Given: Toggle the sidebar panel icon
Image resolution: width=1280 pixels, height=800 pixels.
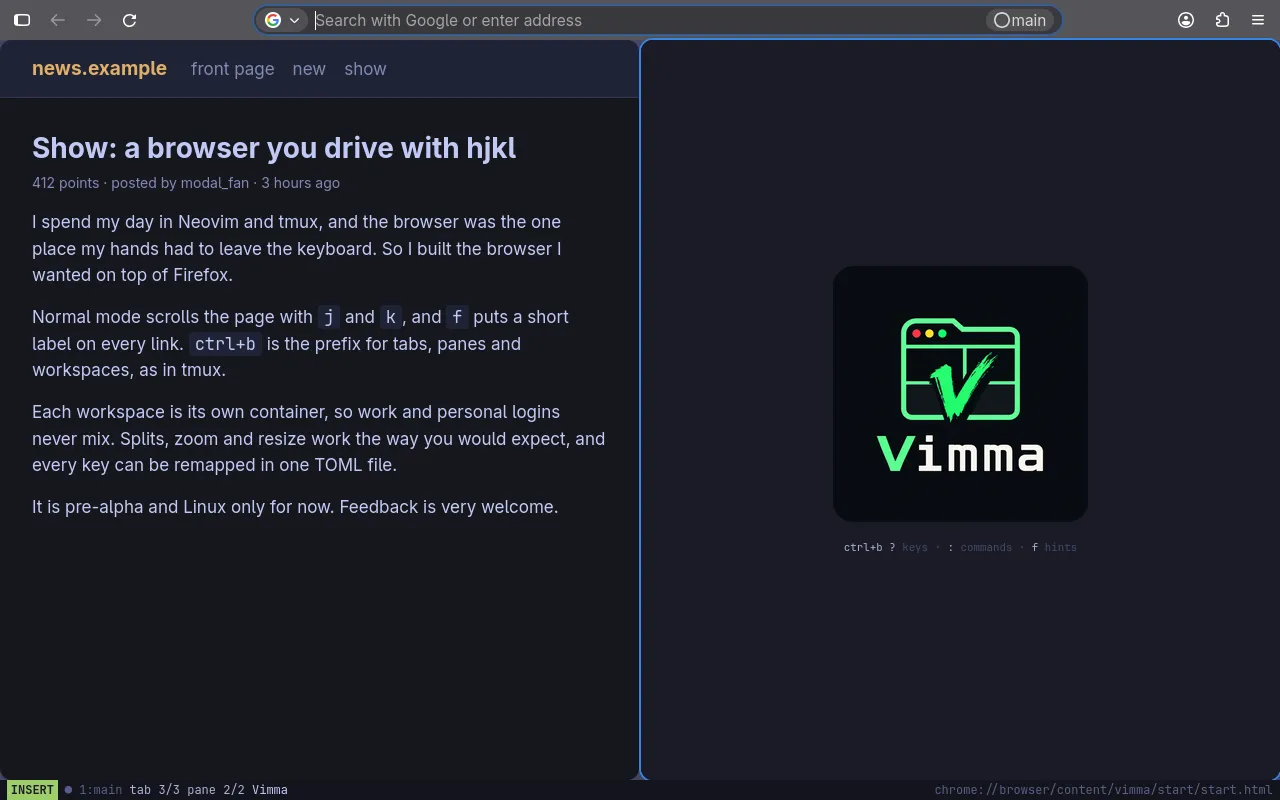Looking at the screenshot, I should [22, 20].
